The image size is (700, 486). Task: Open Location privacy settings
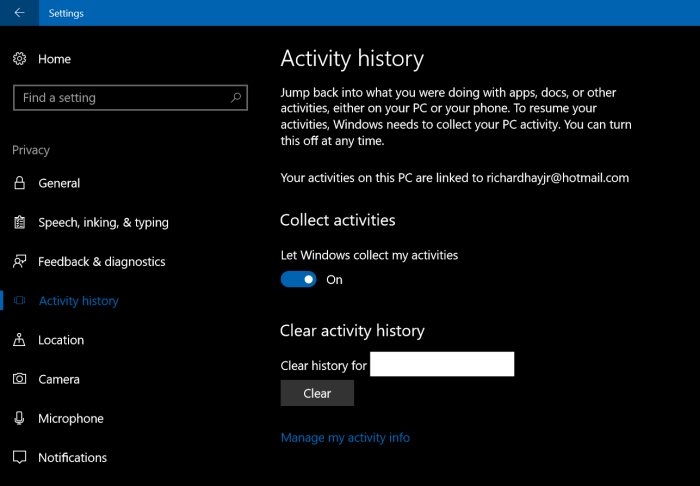pos(61,340)
